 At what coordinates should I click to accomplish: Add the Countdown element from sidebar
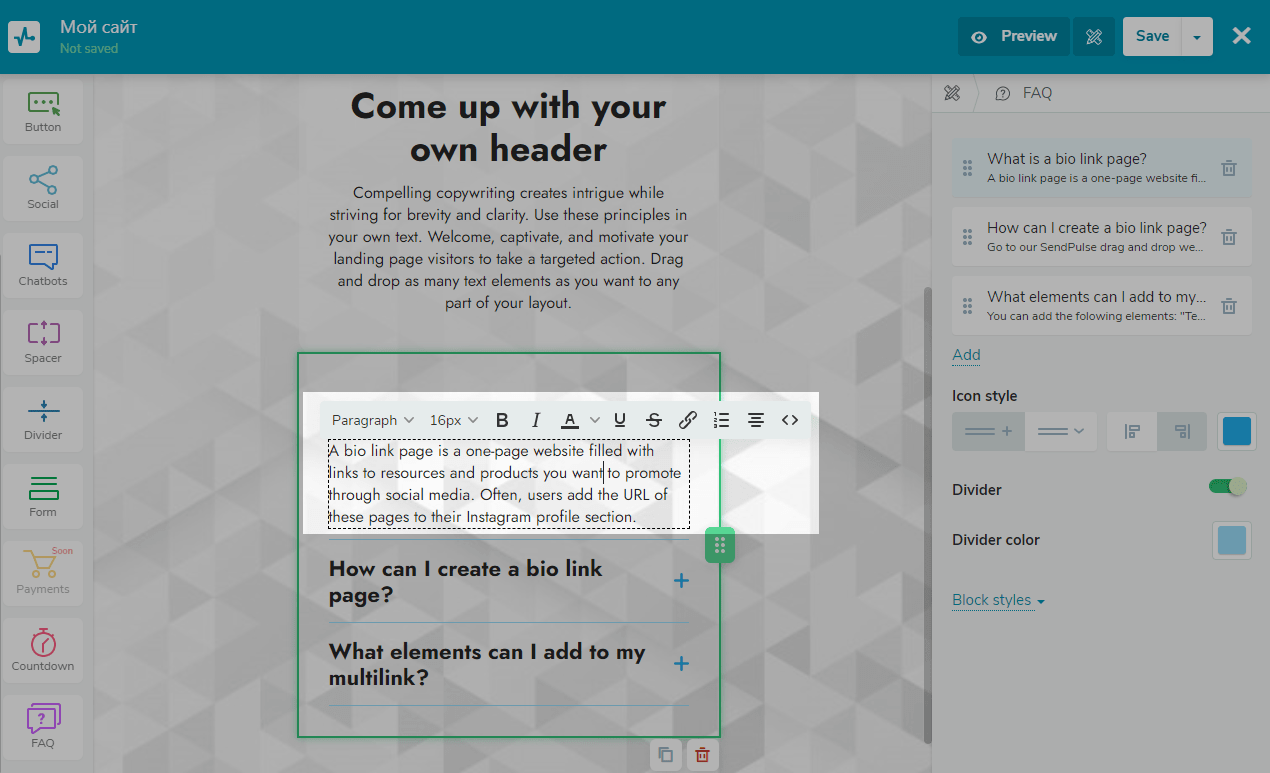click(43, 649)
